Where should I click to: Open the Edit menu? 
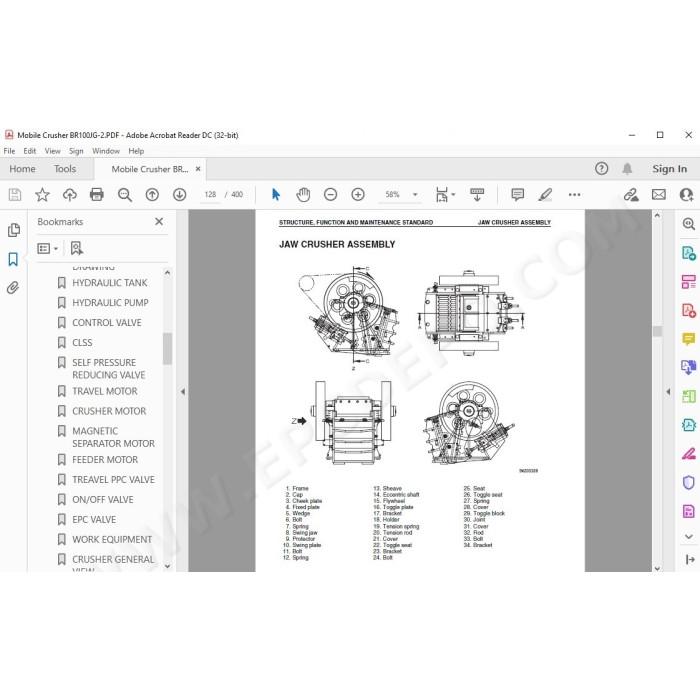29,151
